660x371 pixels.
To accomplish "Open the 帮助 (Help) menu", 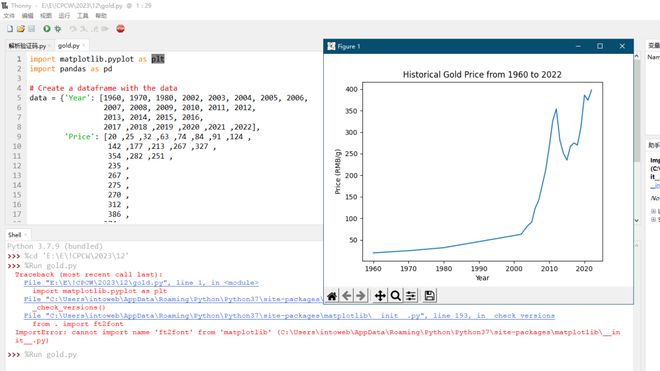I will coord(101,16).
